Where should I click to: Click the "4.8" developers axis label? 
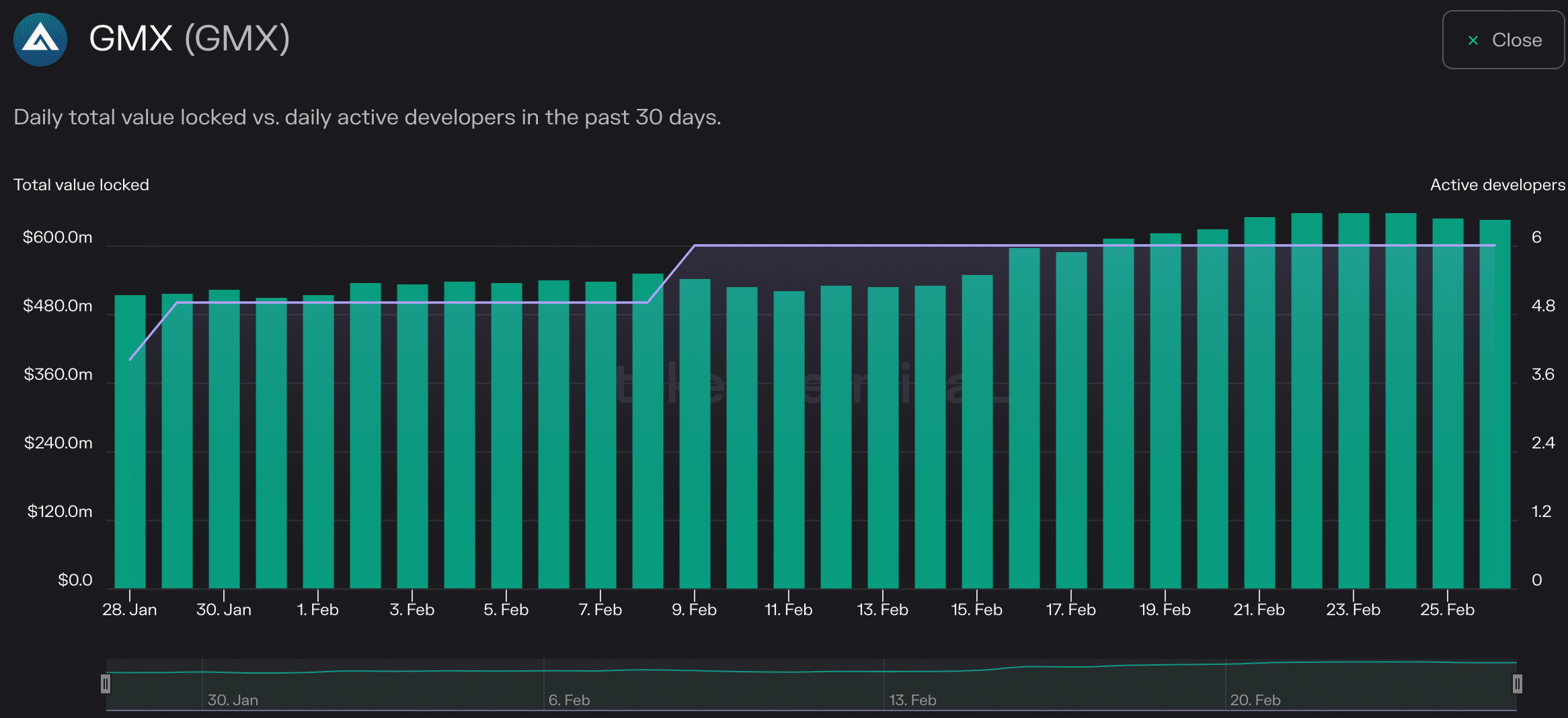tap(1543, 306)
